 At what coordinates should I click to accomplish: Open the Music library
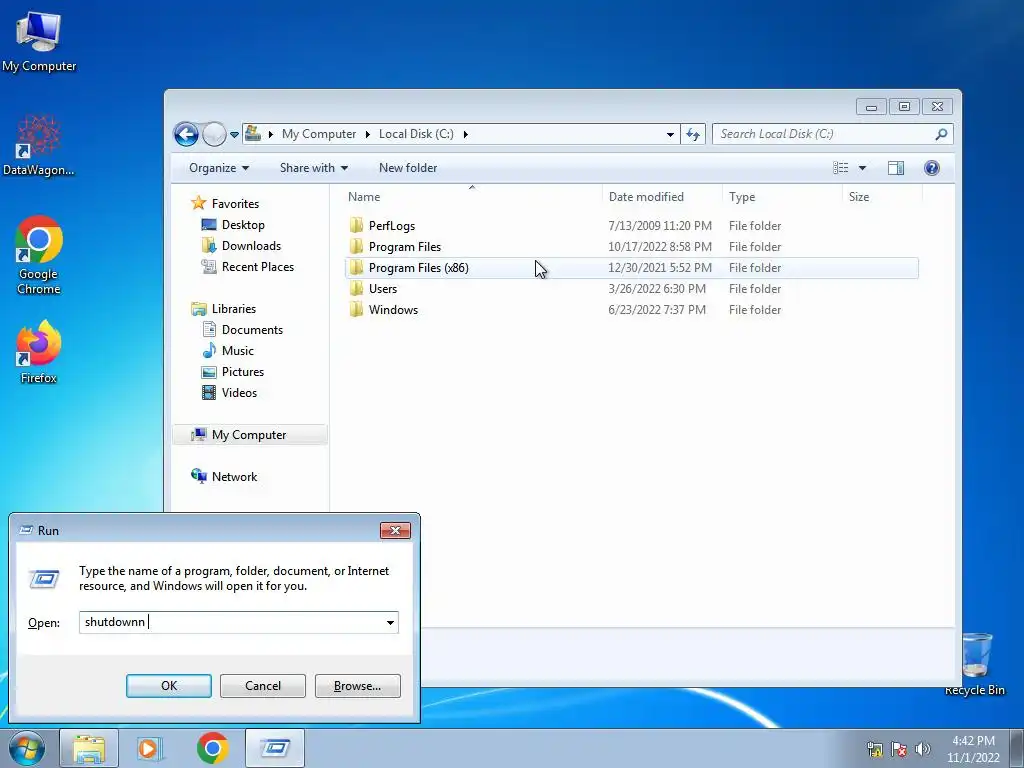tap(237, 351)
